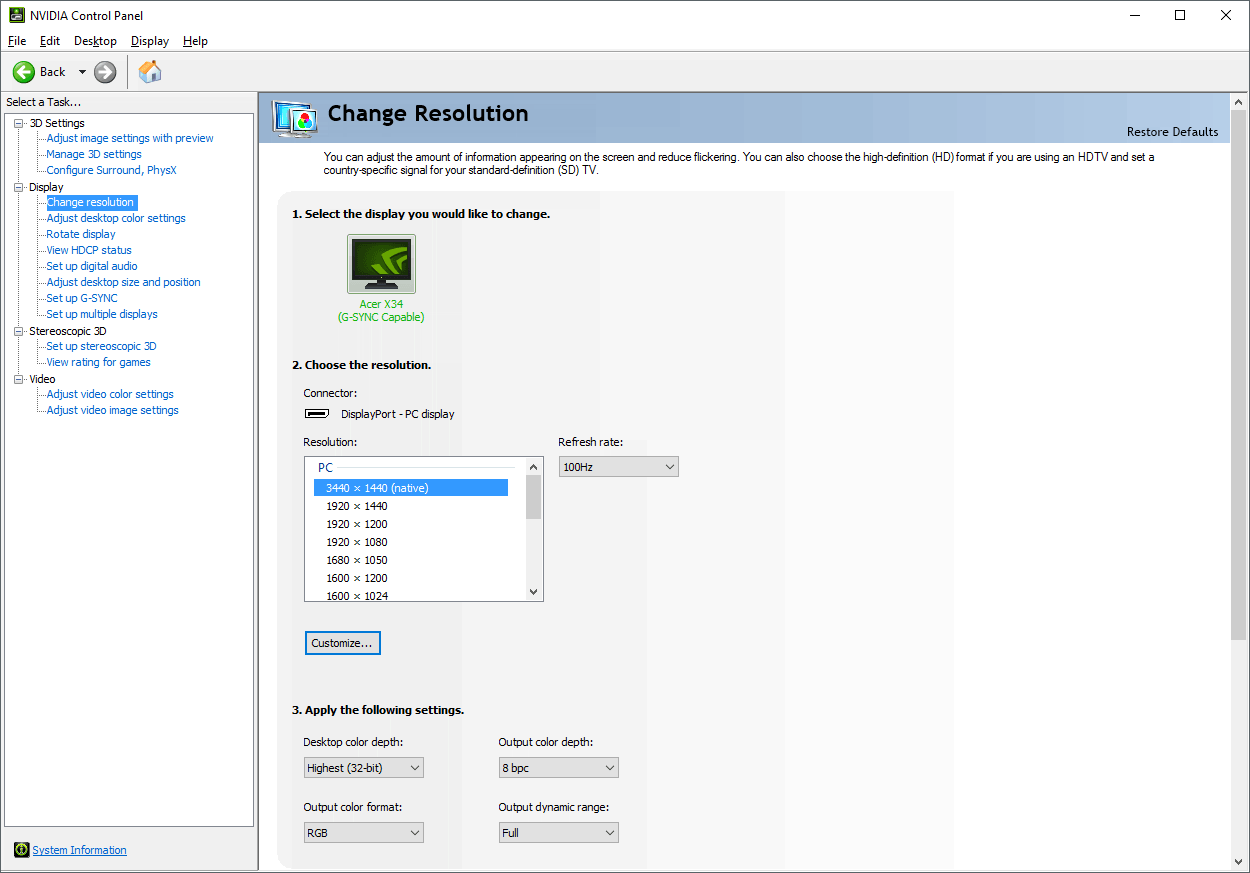Click the green Back arrow icon
The width and height of the screenshot is (1250, 873).
24,72
